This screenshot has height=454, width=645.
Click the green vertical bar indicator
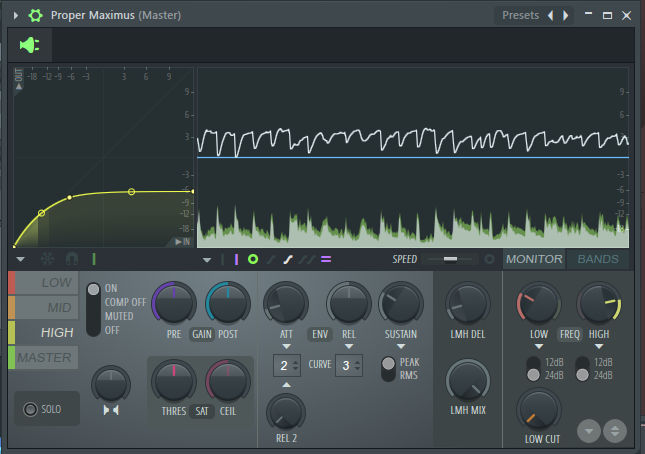point(94,259)
